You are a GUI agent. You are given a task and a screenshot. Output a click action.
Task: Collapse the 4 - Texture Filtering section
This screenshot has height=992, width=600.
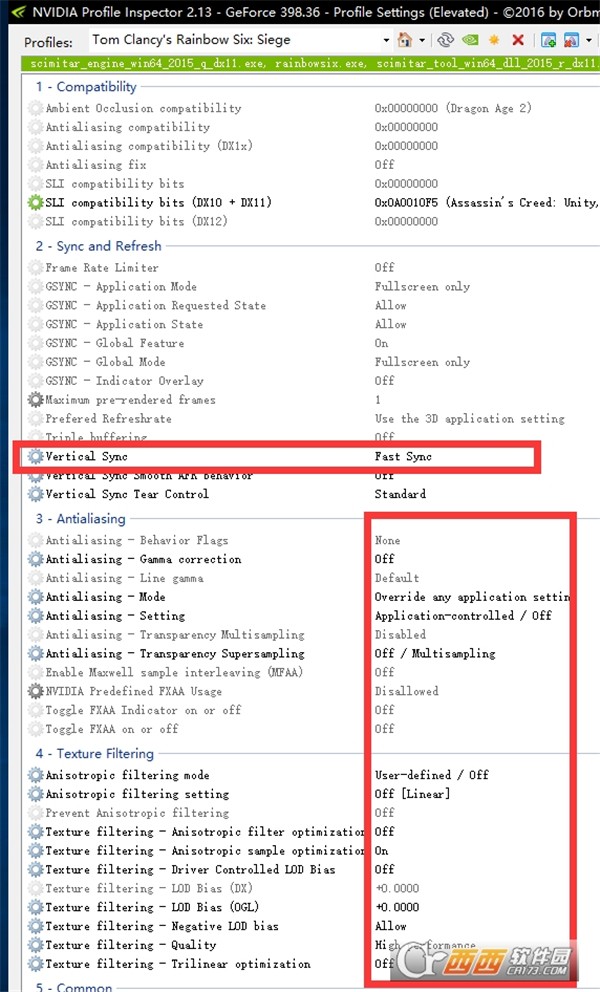pos(95,753)
